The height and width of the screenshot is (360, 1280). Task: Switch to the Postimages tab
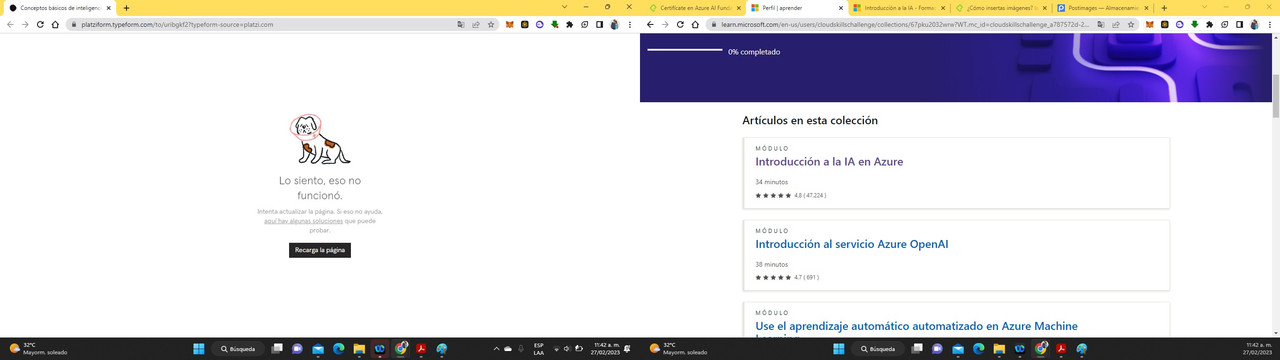point(1103,8)
